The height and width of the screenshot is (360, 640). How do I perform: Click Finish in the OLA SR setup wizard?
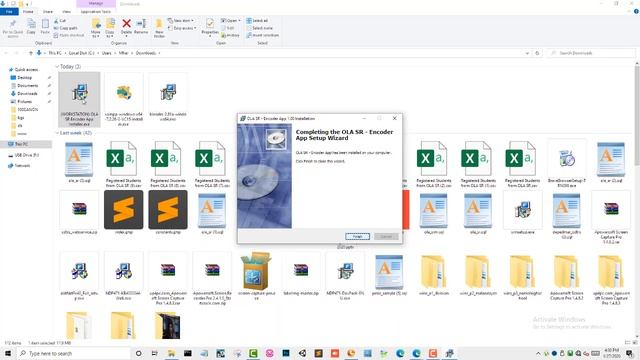coord(357,236)
